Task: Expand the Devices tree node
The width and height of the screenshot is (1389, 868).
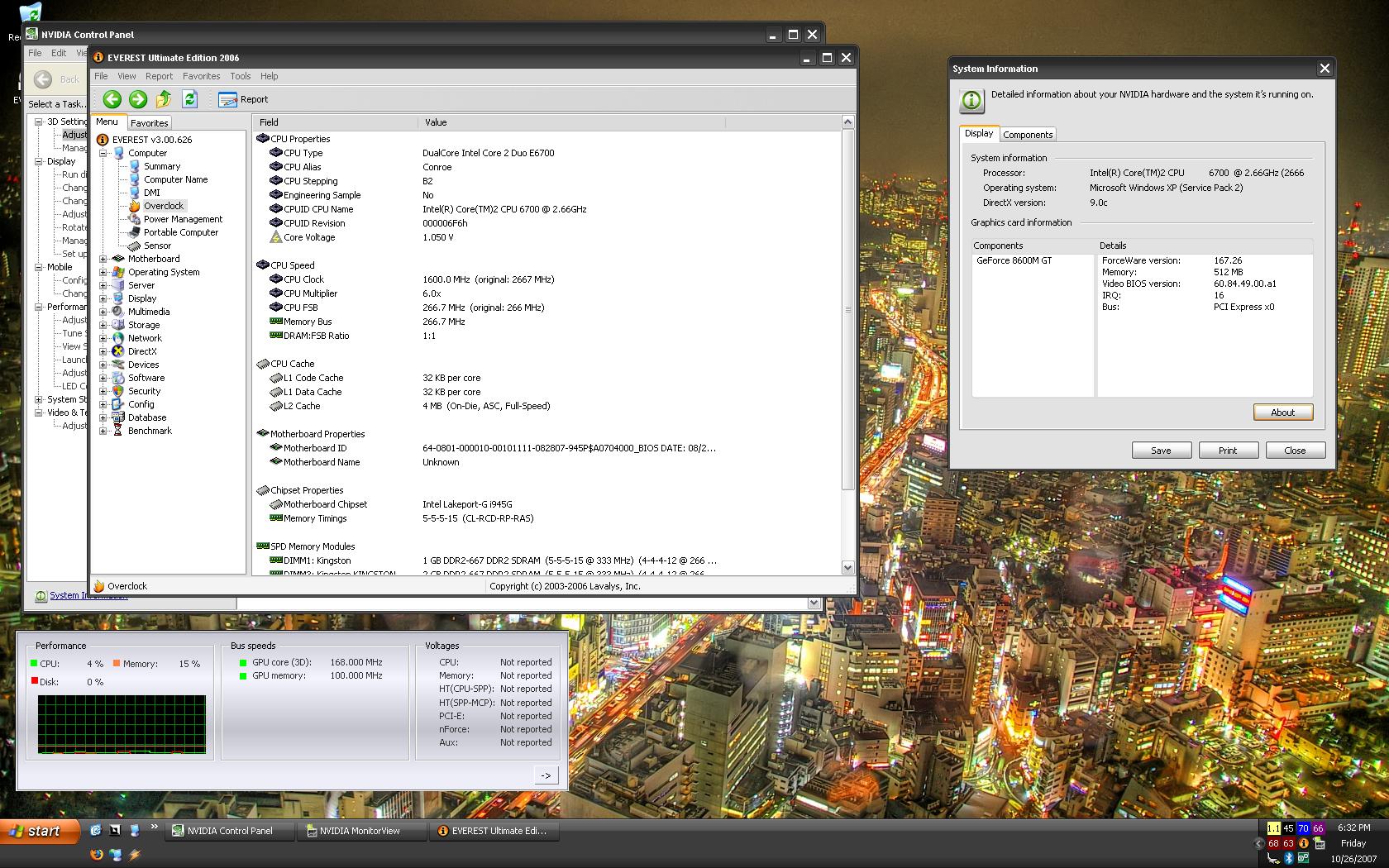Action: pos(103,365)
